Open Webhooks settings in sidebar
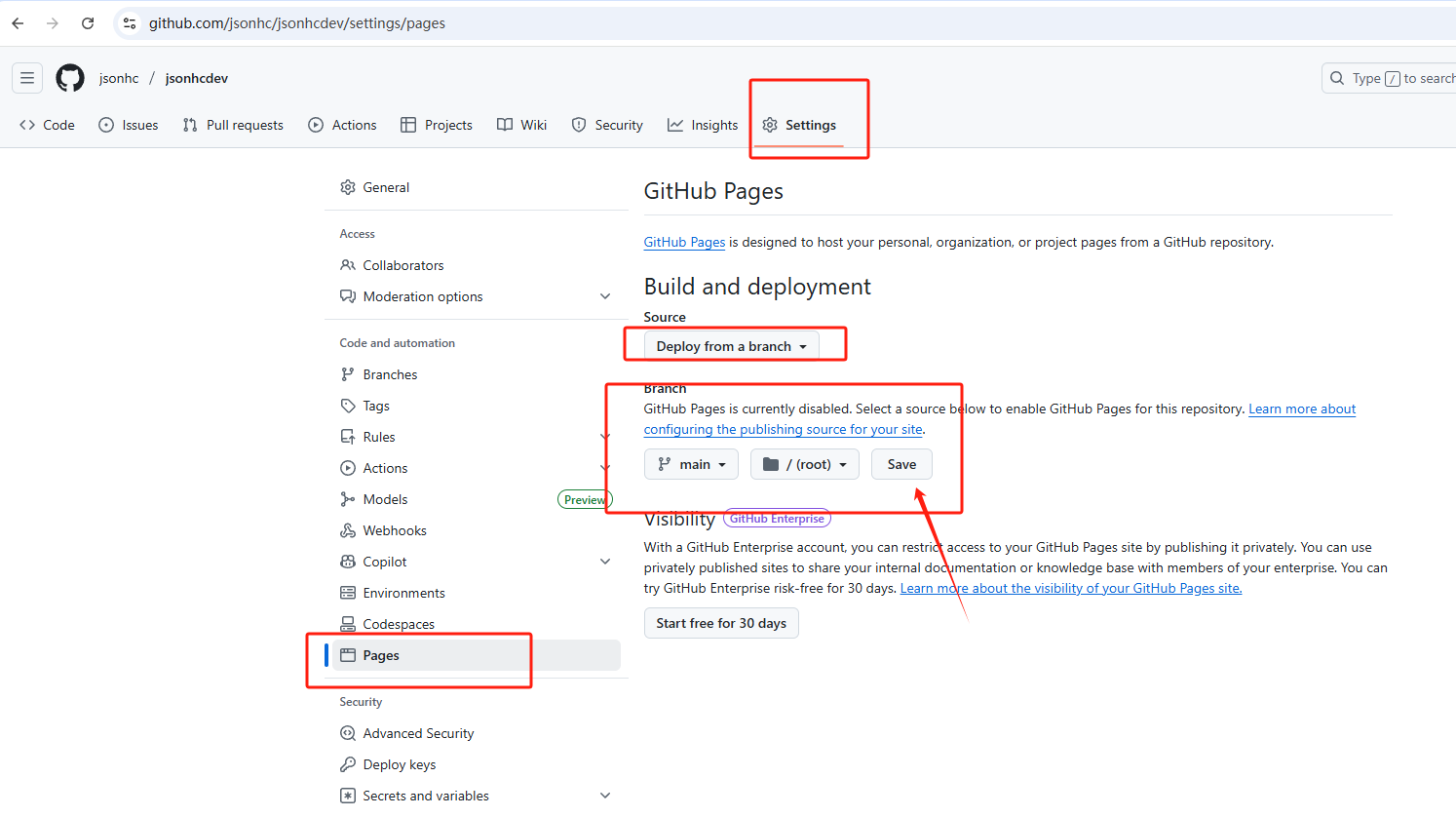Image resolution: width=1456 pixels, height=817 pixels. (x=477, y=530)
